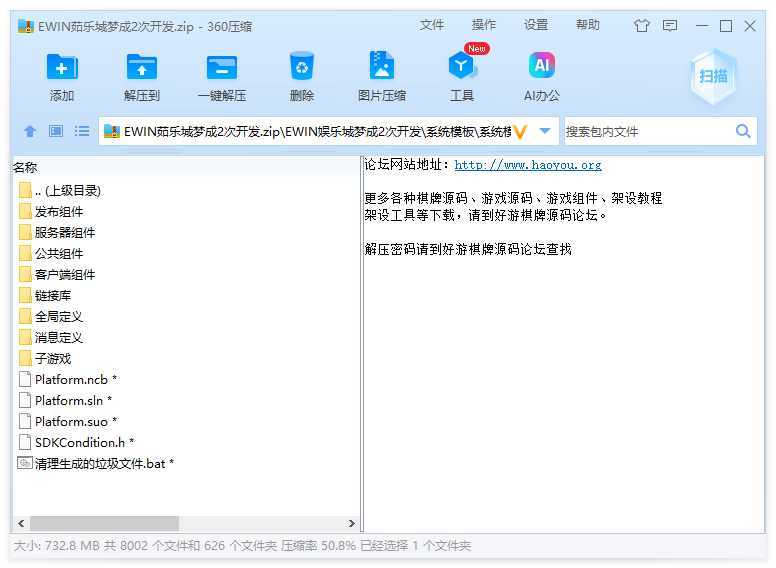Image resolution: width=776 pixels, height=568 pixels.
Task: Switch to the icon view mode button
Action: coord(56,131)
